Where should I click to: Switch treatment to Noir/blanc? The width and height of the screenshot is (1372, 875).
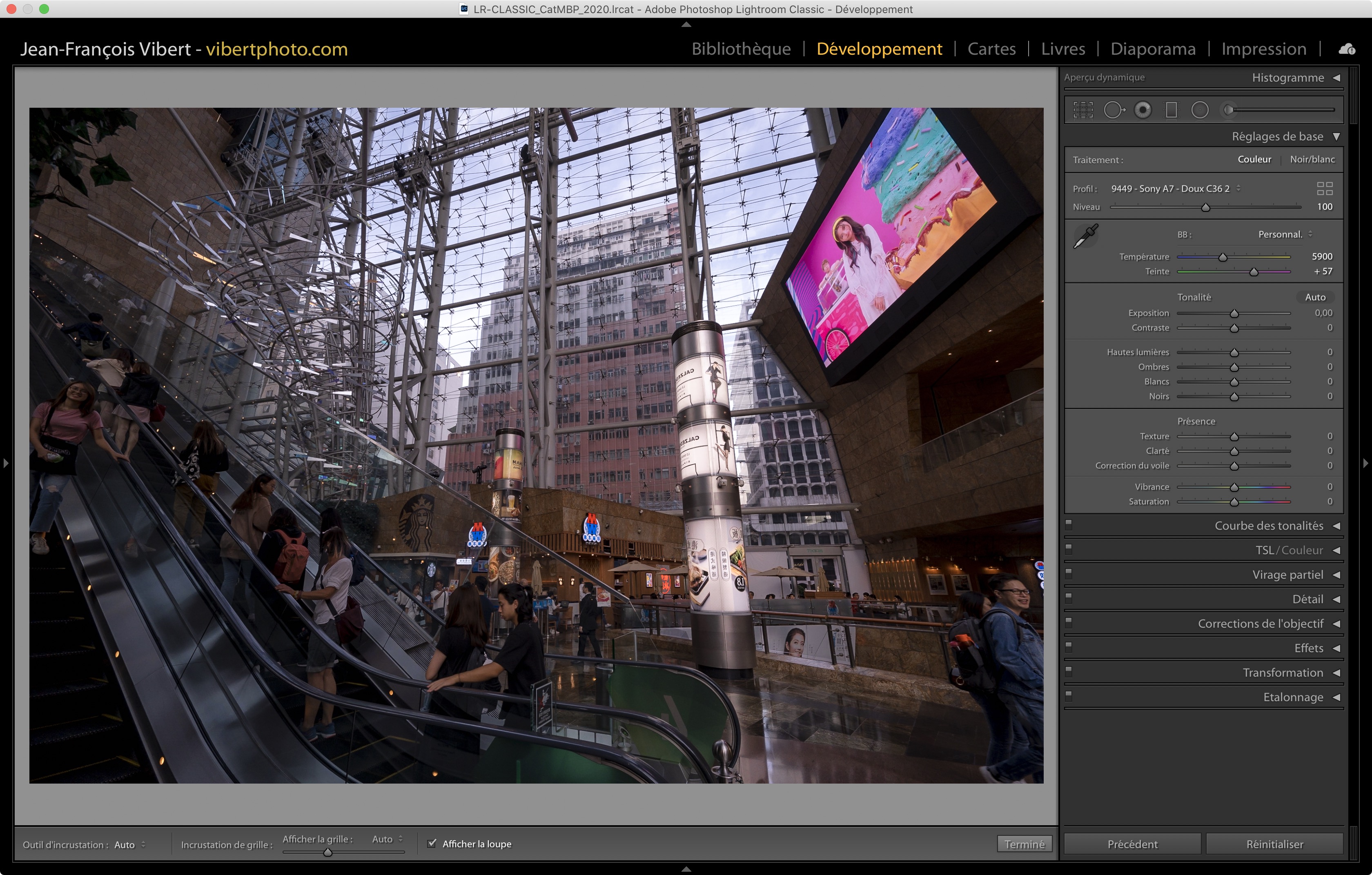(x=1312, y=160)
